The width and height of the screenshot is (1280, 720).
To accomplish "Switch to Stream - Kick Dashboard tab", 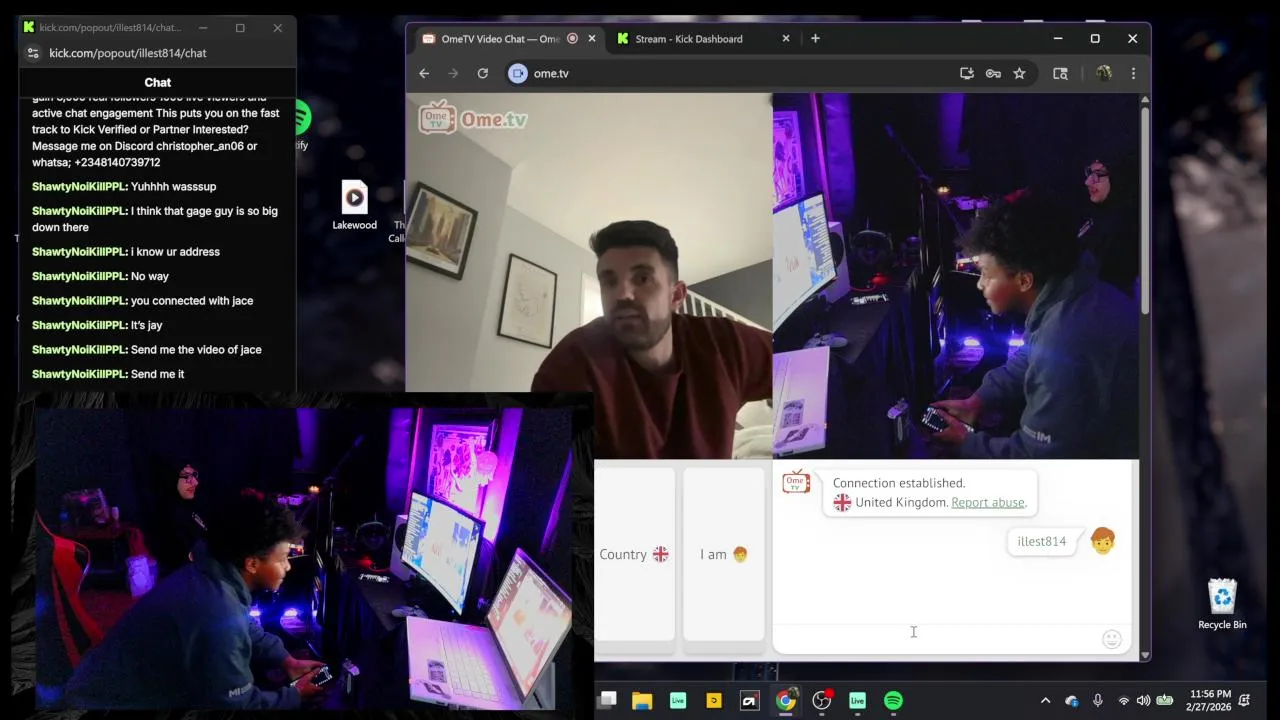I will [x=689, y=39].
